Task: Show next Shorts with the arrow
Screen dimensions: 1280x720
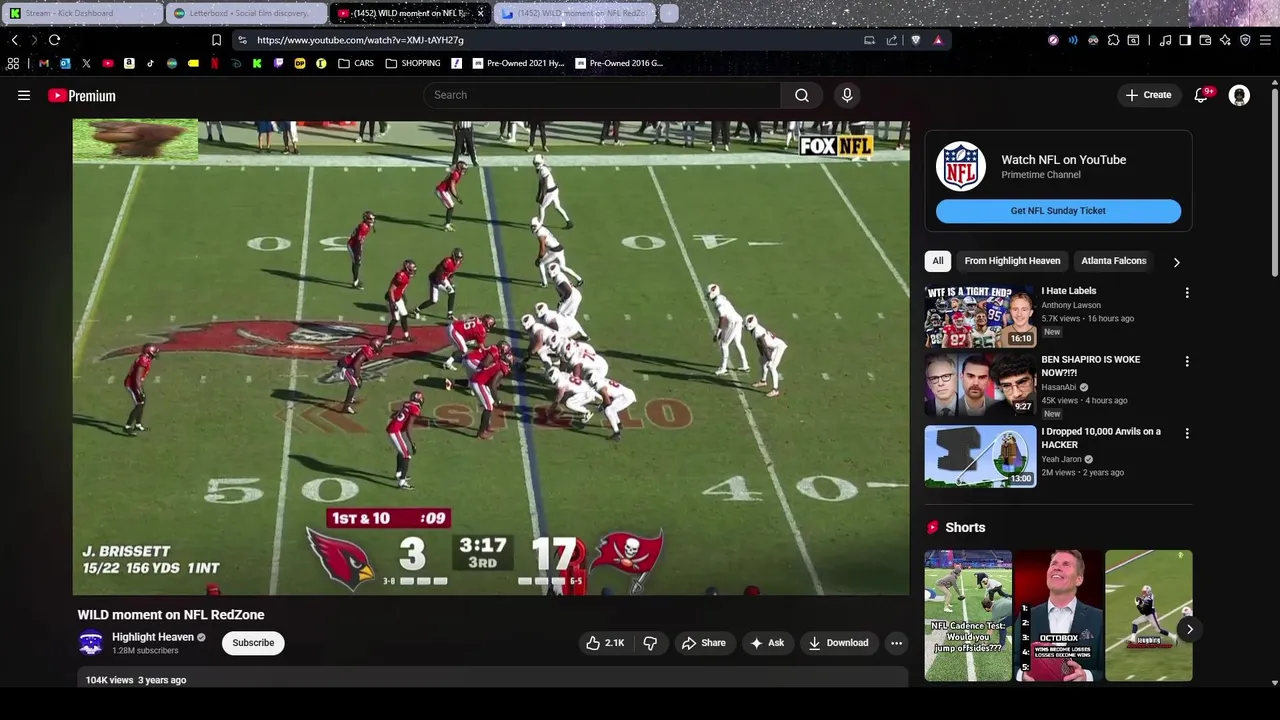Action: [x=1189, y=629]
